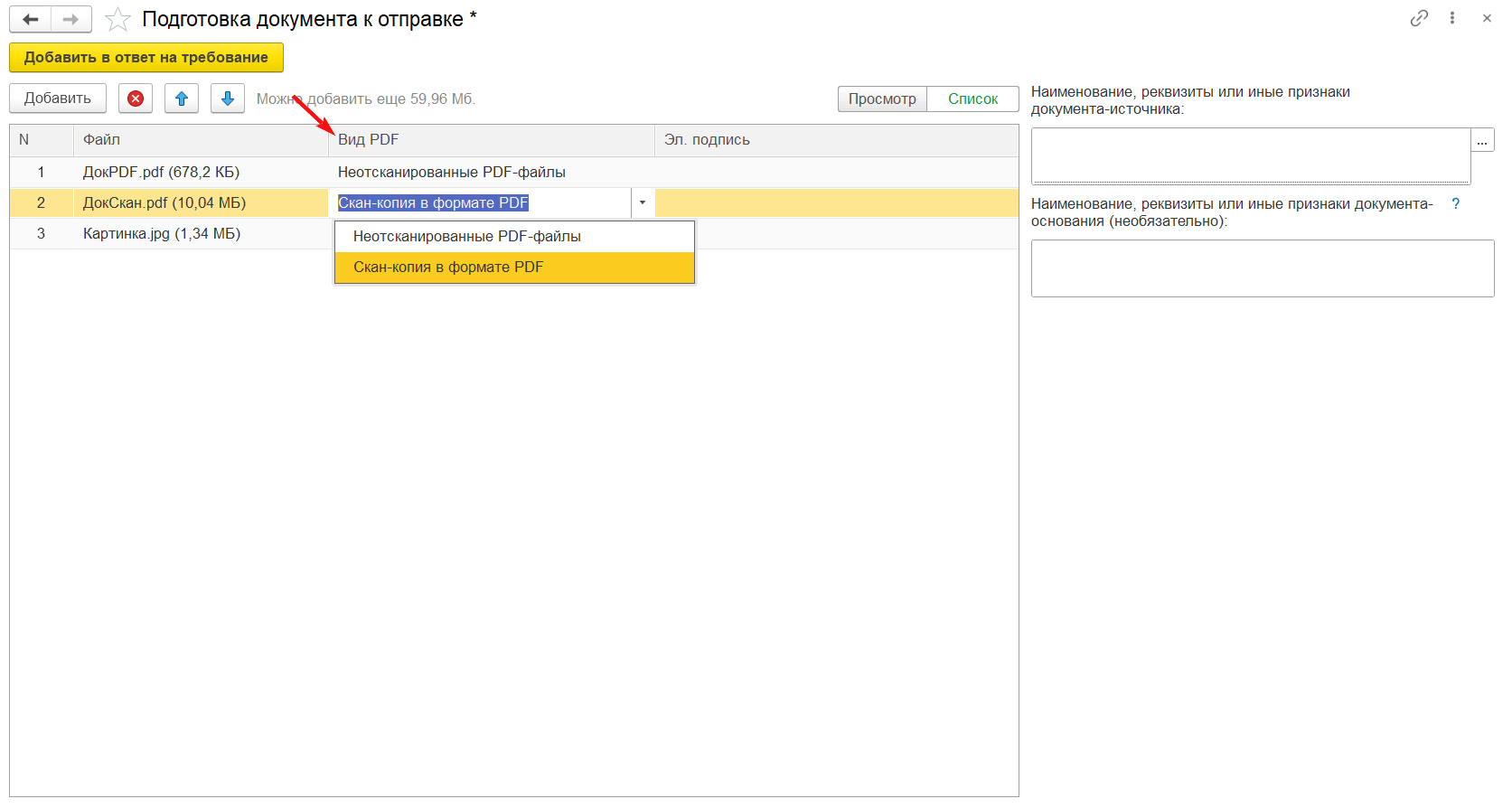Image resolution: width=1512 pixels, height=808 pixels.
Task: Go back with the left arrow button
Action: coord(31,19)
